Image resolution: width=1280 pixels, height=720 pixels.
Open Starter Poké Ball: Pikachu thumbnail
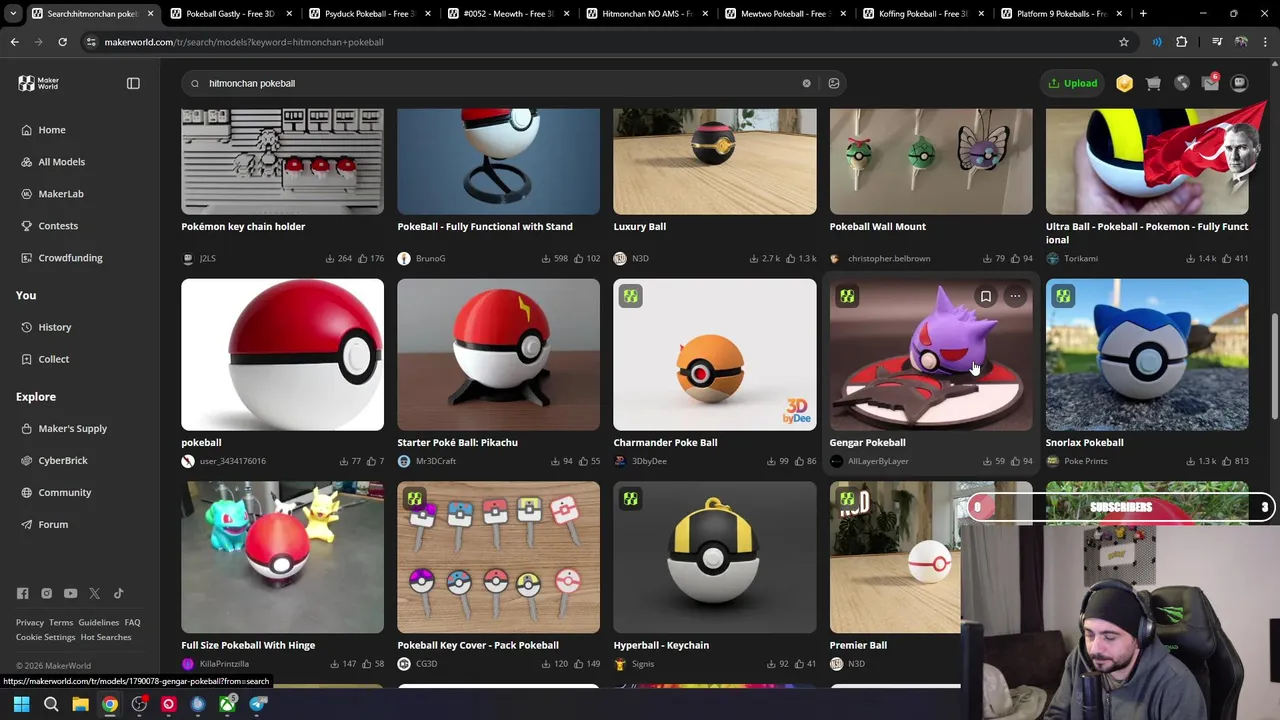[x=498, y=354]
